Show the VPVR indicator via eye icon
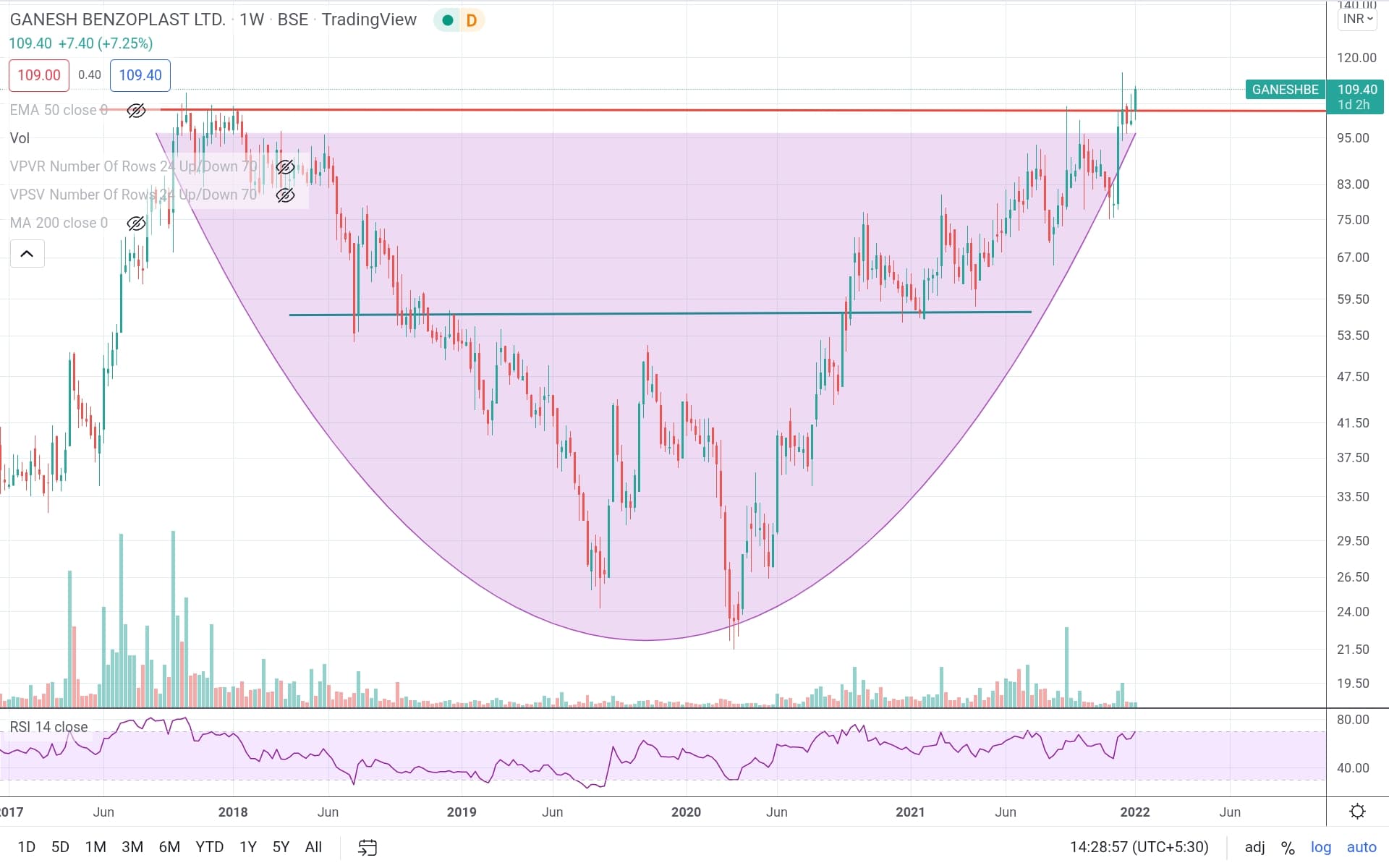The width and height of the screenshot is (1389, 868). pos(285,167)
